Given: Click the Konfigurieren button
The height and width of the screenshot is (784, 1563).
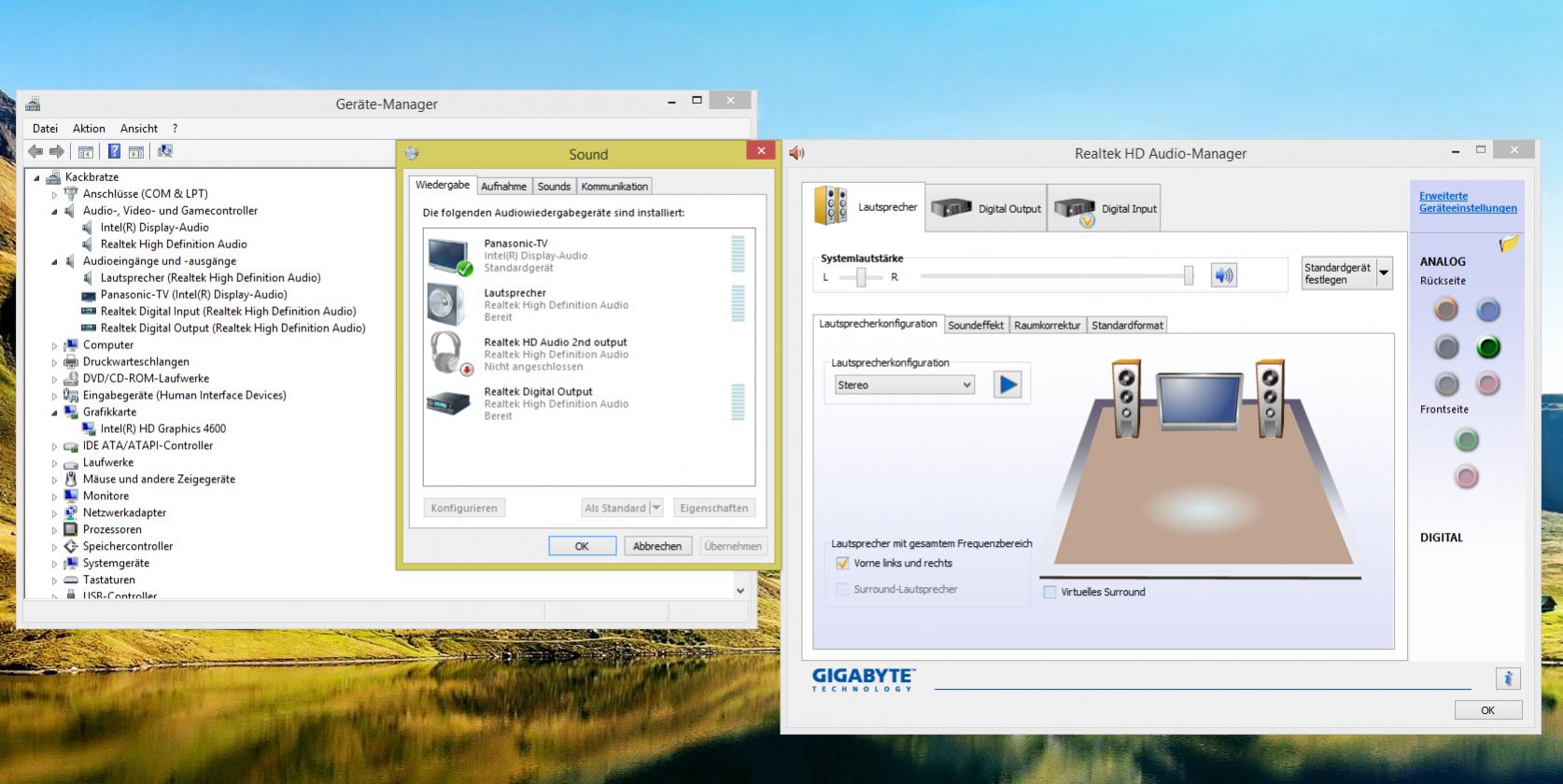Looking at the screenshot, I should click(x=464, y=508).
